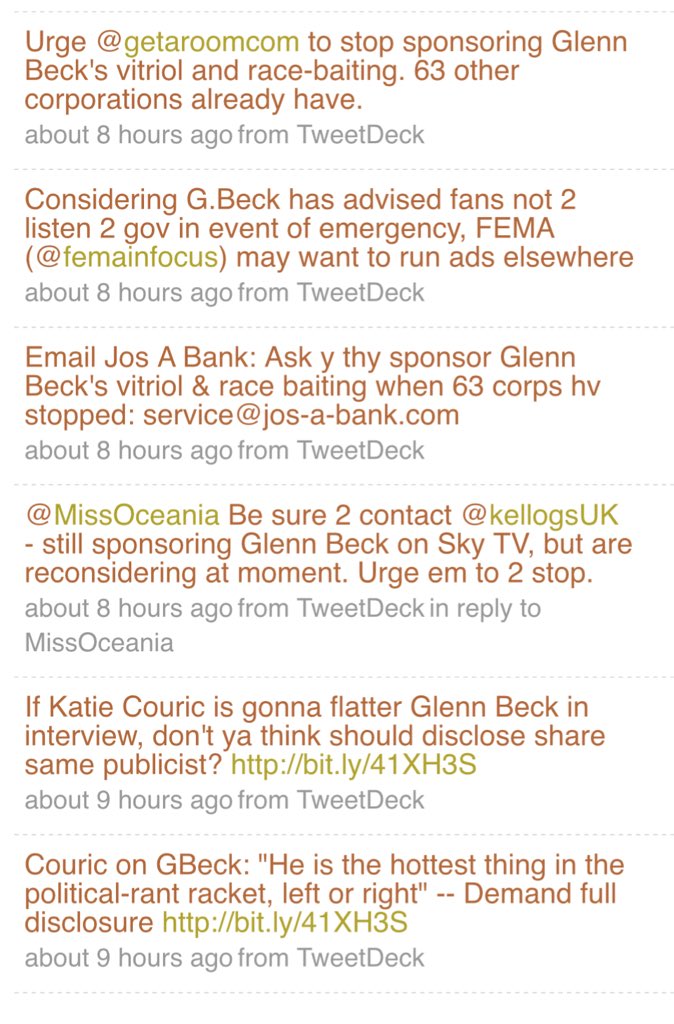Open TweetDeck link under Jos A Bank tweet

pos(360,450)
